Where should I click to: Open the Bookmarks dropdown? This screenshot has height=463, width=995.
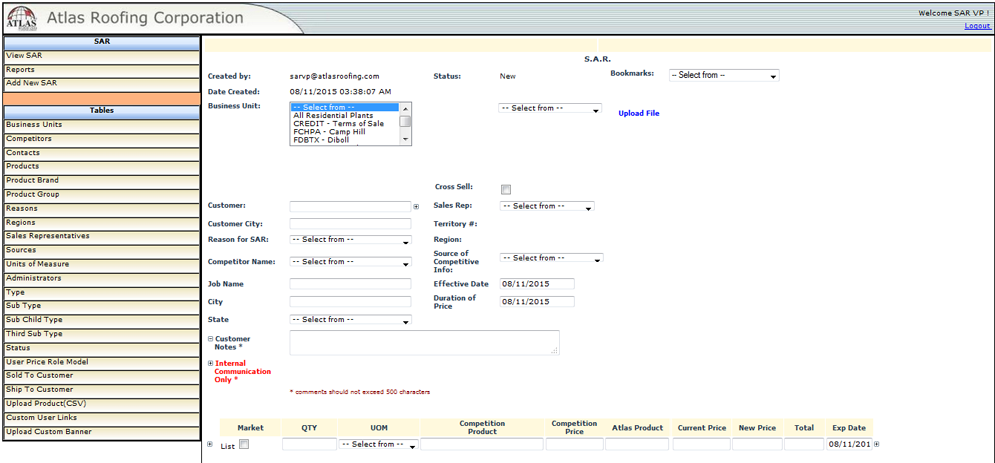pos(724,75)
